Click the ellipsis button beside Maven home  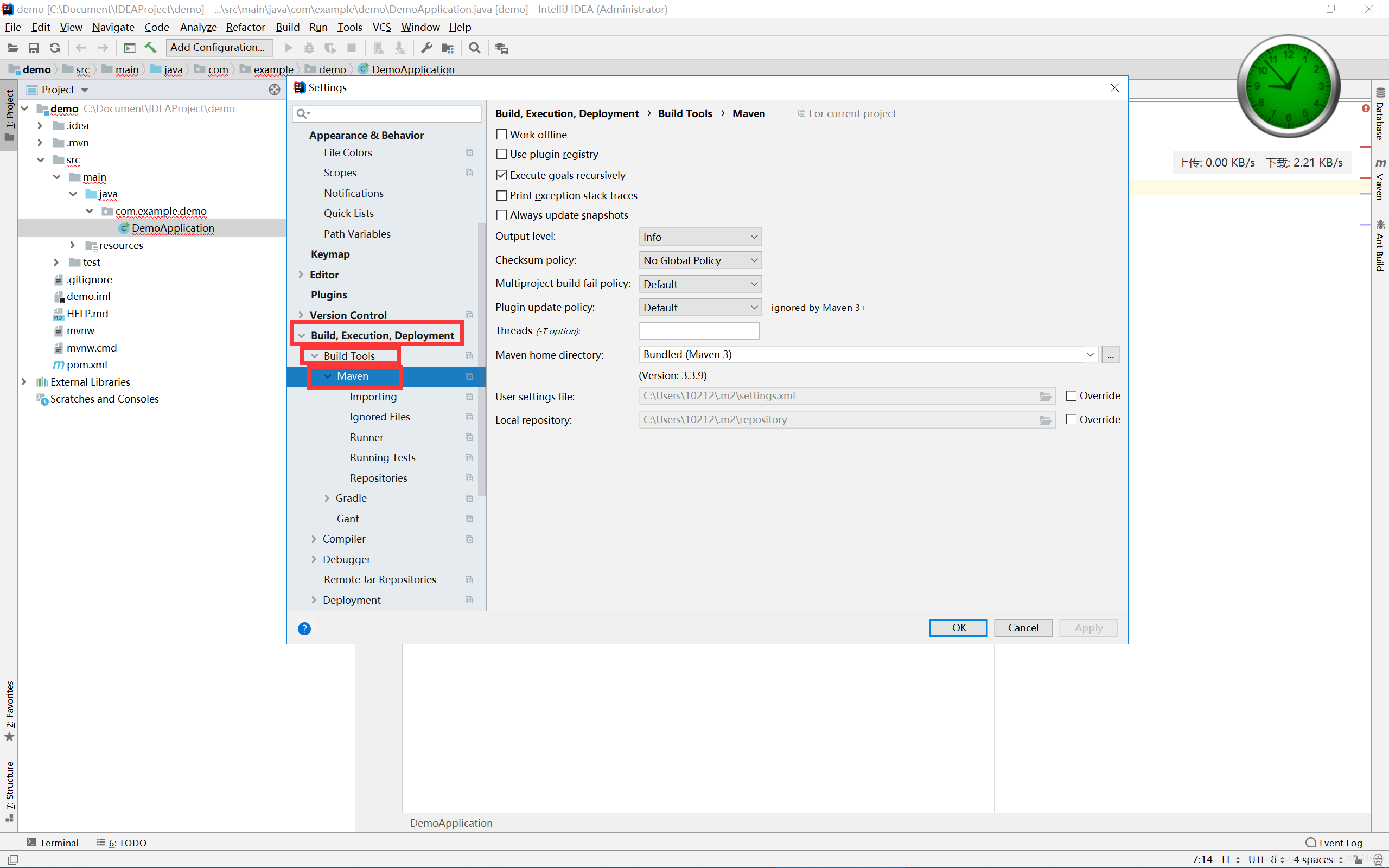(1110, 355)
